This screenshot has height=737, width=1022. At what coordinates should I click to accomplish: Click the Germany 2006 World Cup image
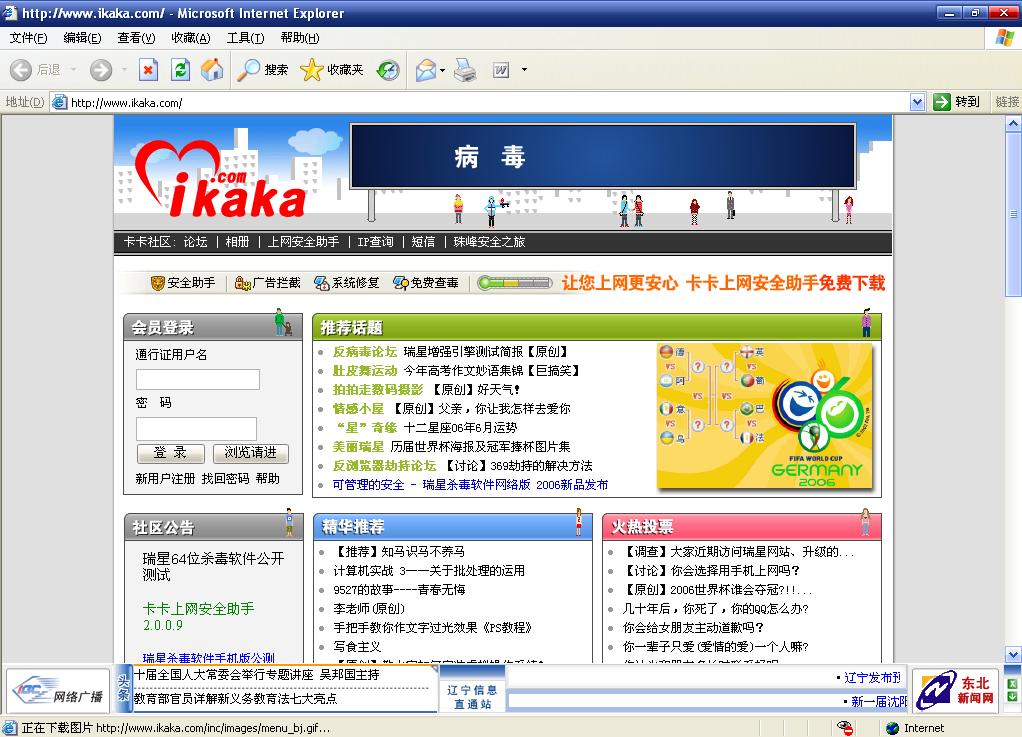tap(765, 416)
